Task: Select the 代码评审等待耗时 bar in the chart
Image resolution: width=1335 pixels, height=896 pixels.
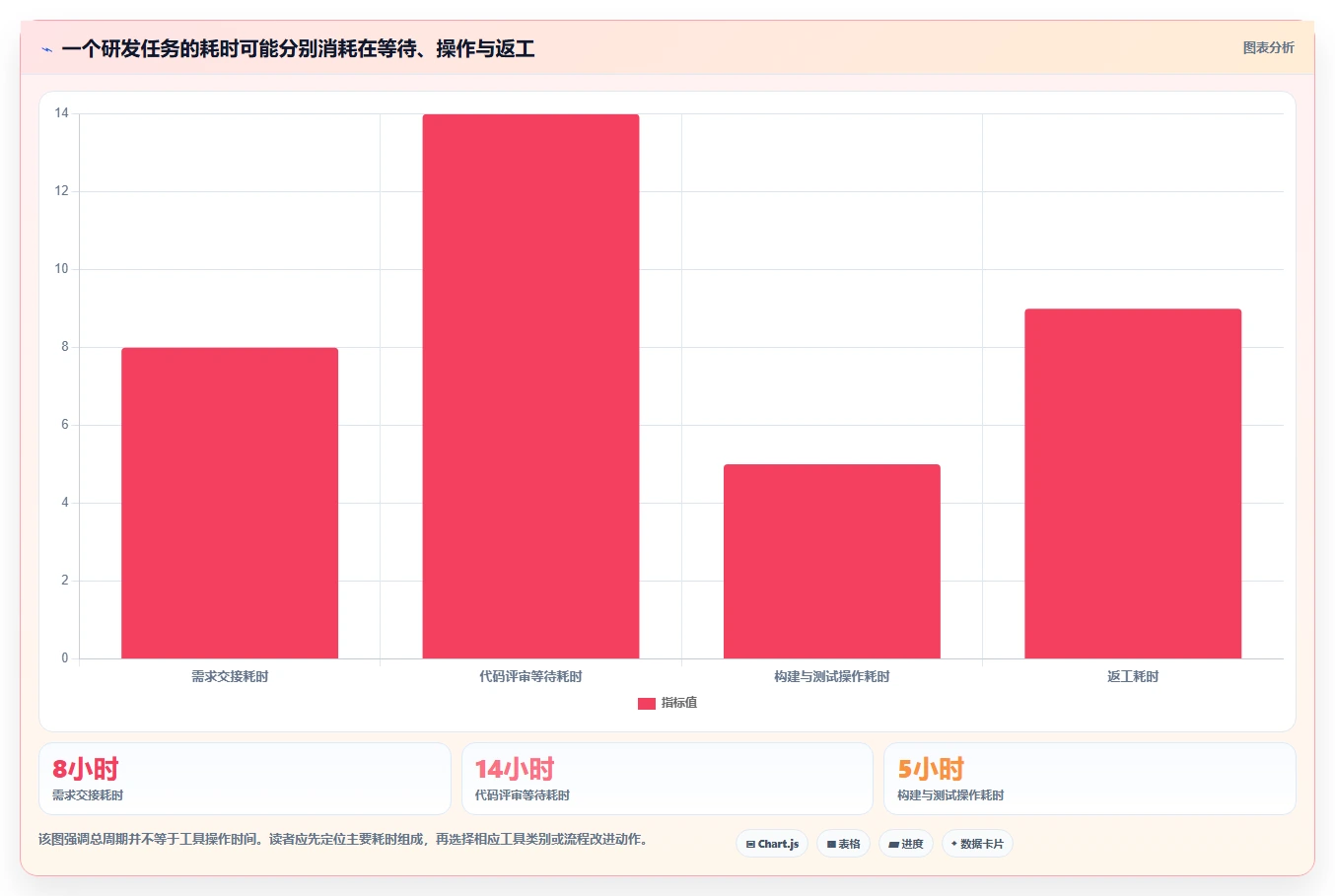Action: (x=530, y=386)
